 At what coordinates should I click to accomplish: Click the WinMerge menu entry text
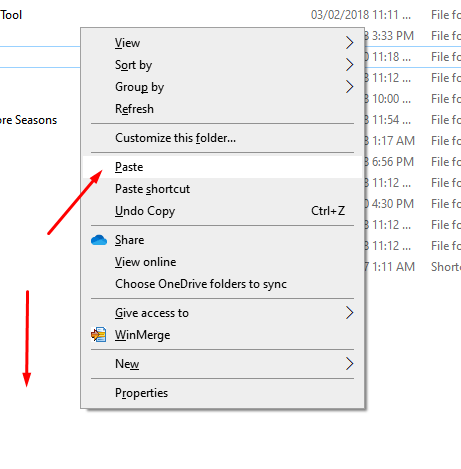(x=143, y=335)
